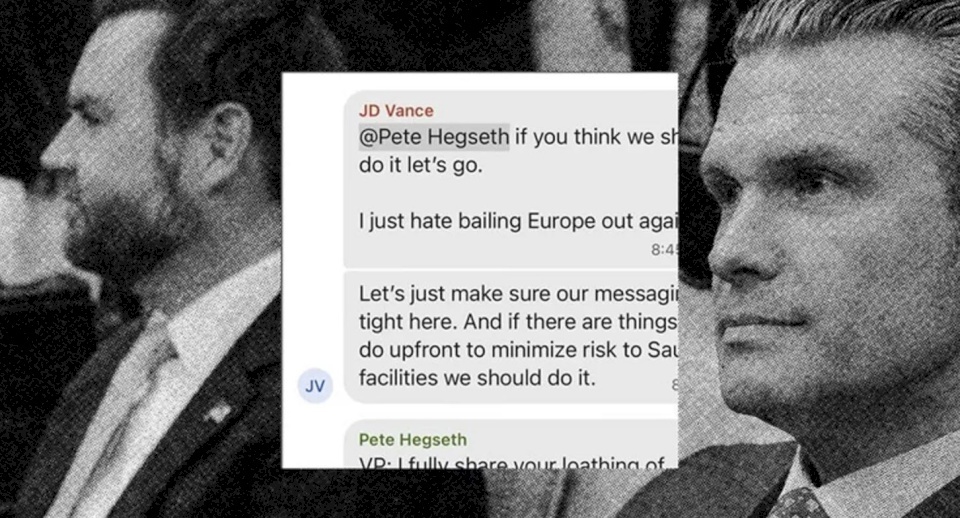Click the 'tight here. And if there are things' line

tap(518, 322)
